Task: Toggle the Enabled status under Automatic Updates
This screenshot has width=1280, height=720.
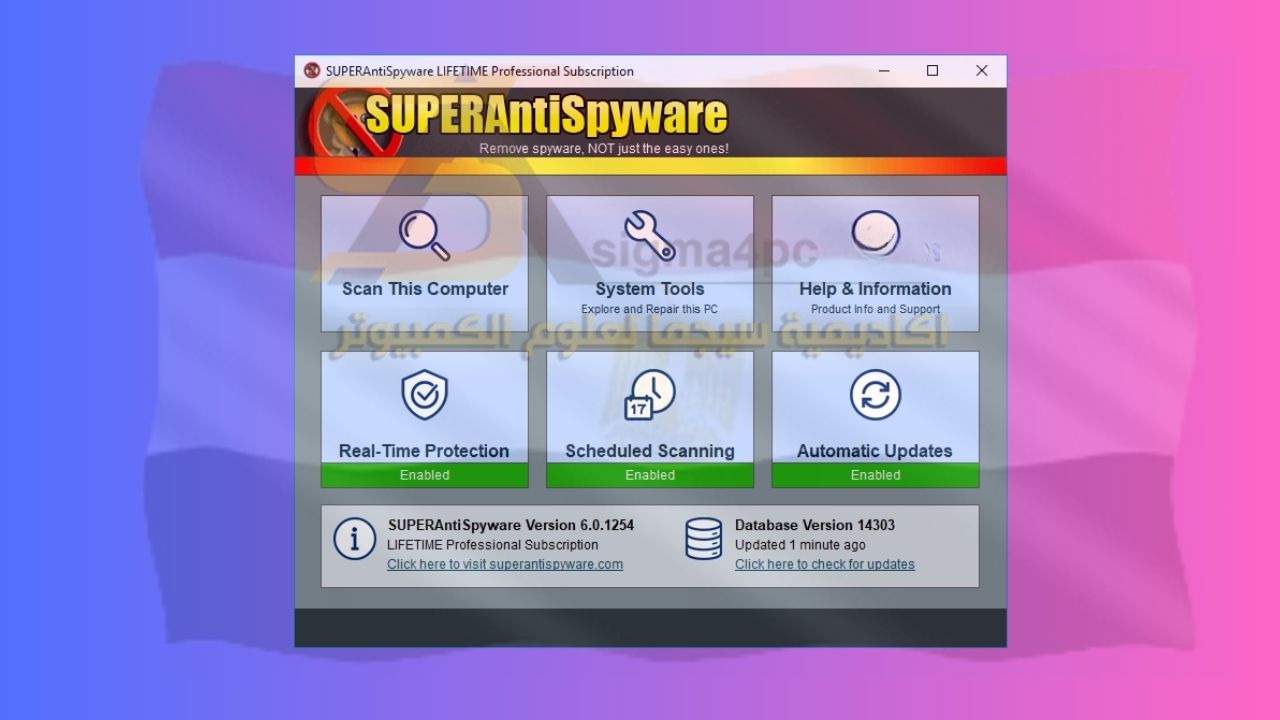Action: point(876,475)
